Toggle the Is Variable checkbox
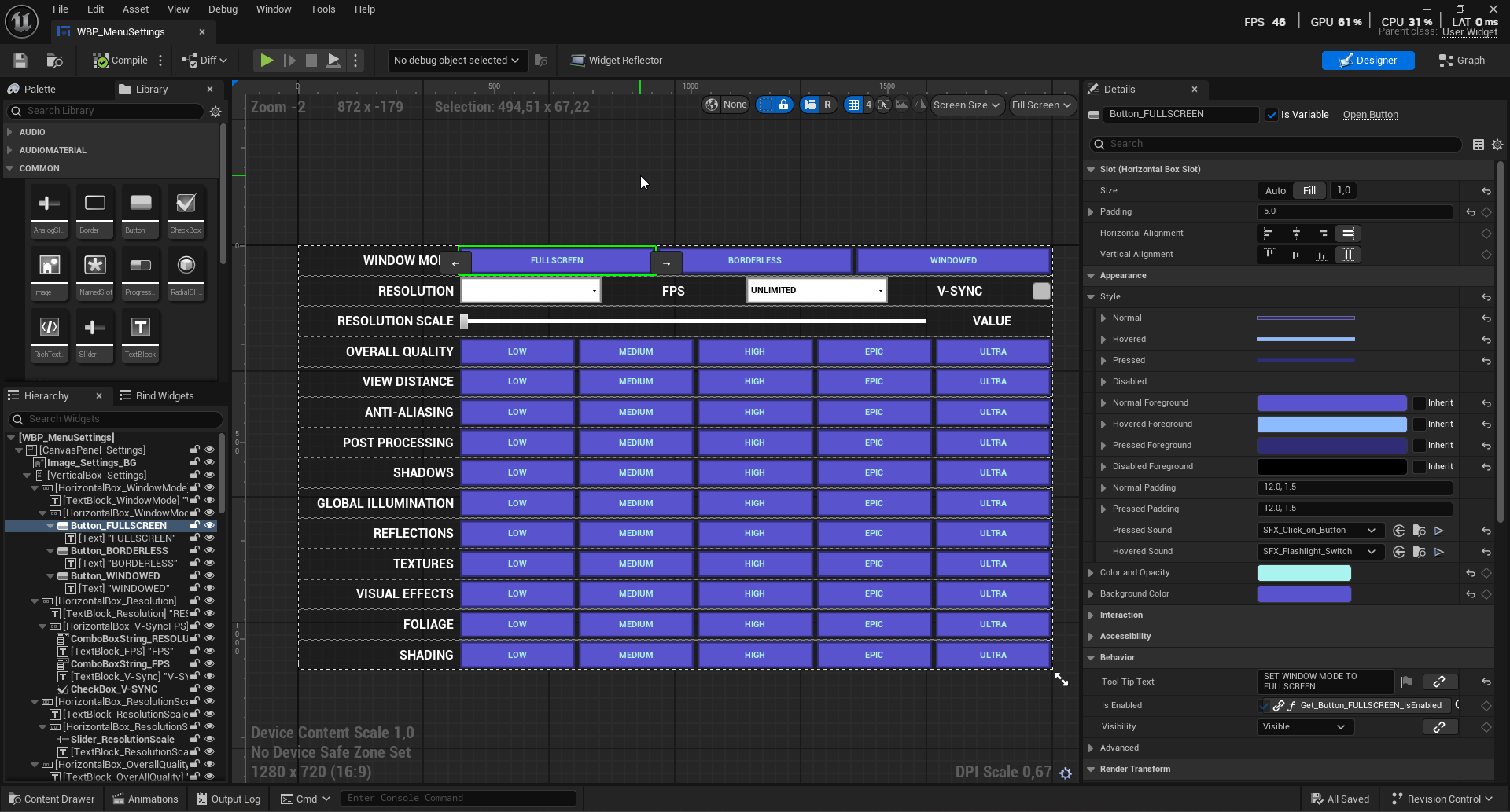Image resolution: width=1510 pixels, height=812 pixels. 1272,115
